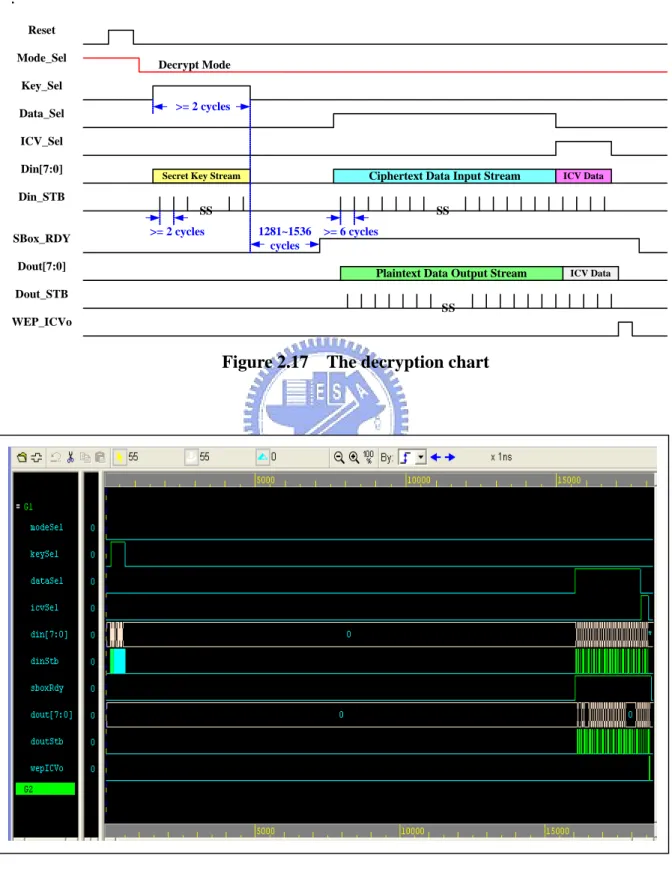Click the 5000 mark on bottom ruler
Image resolution: width=672 pixels, height=873 pixels.
pos(265,831)
